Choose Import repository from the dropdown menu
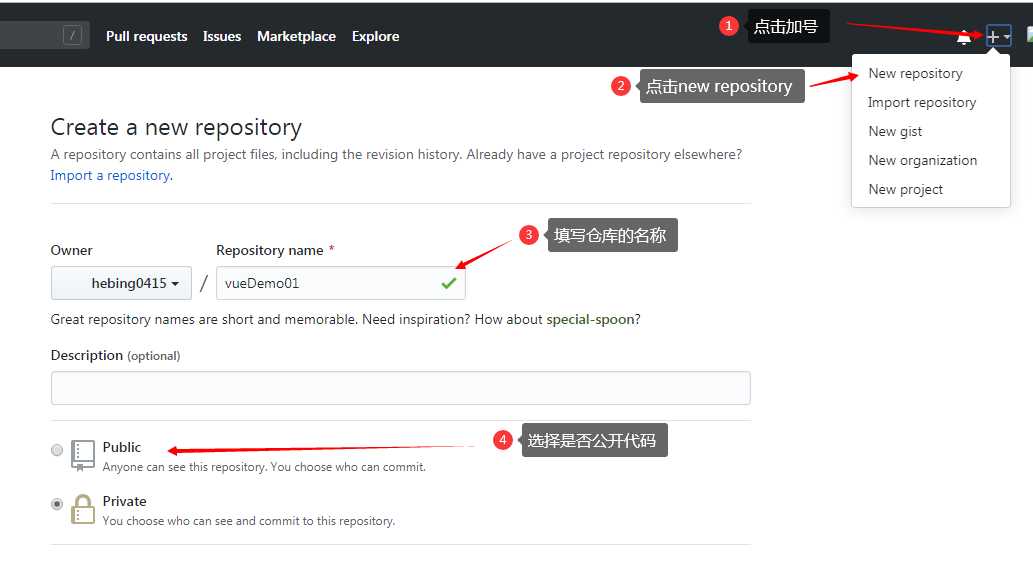The image size is (1033, 564). pos(922,102)
